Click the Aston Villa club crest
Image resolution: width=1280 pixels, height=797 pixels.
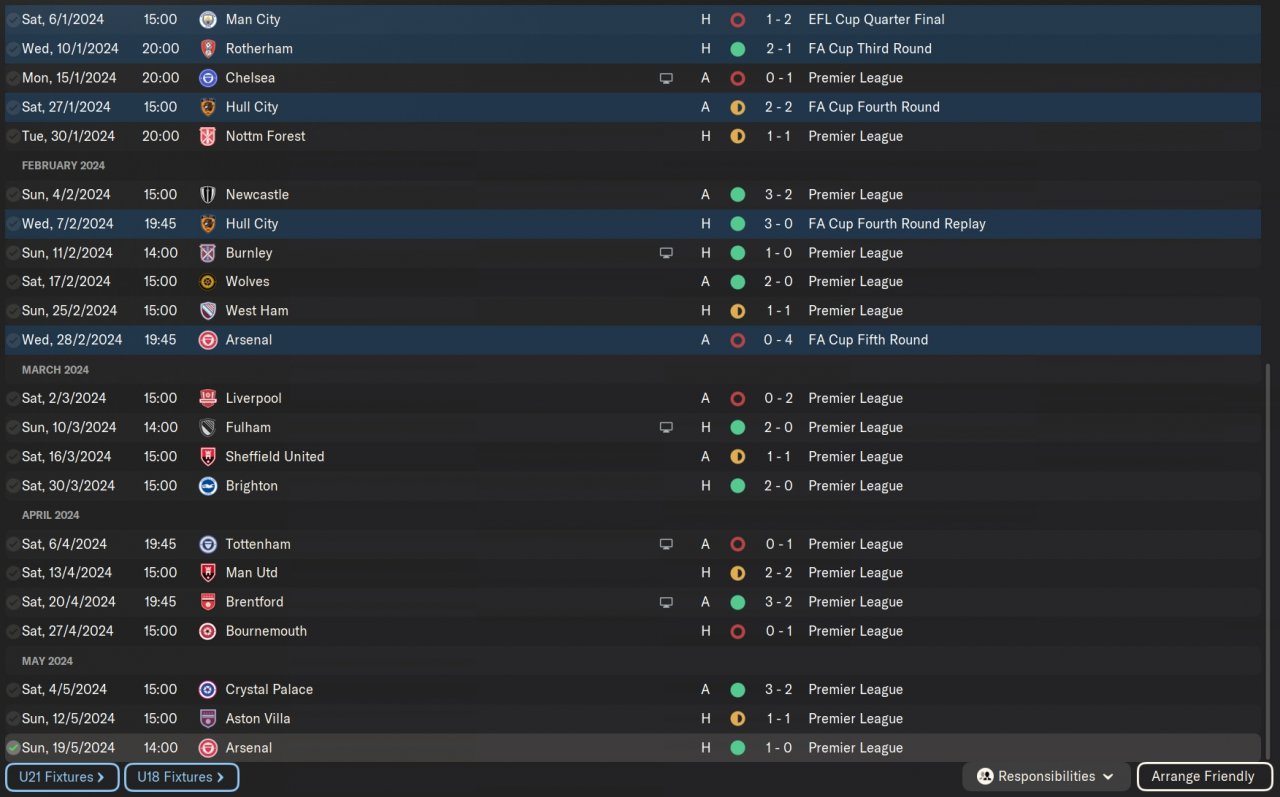click(x=208, y=719)
